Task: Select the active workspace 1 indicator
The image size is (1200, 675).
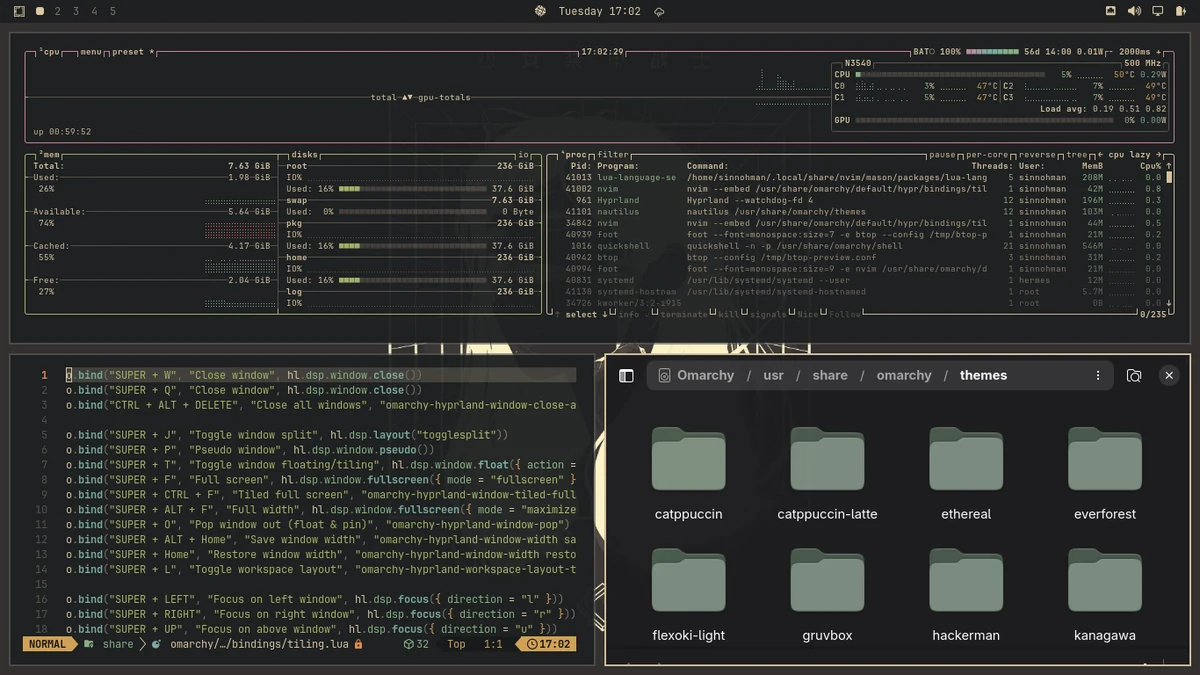Action: click(39, 11)
